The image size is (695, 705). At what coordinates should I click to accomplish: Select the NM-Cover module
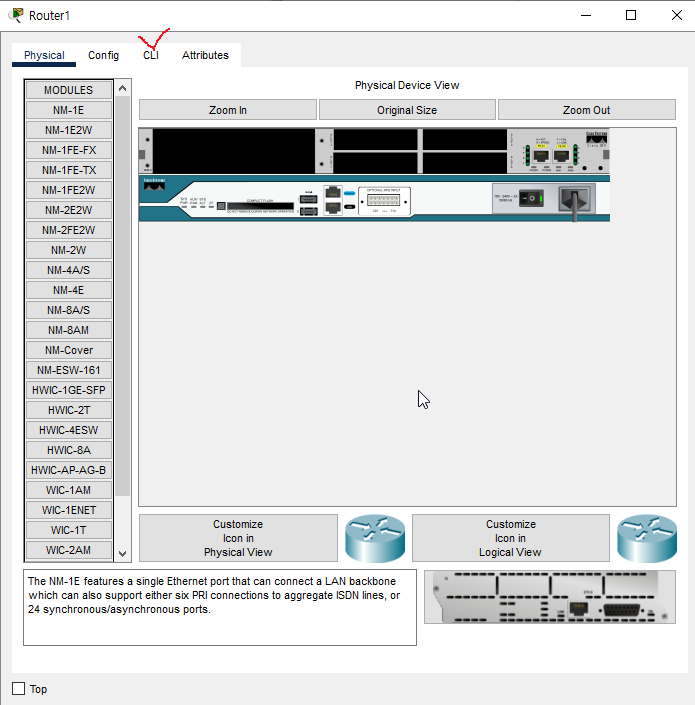point(69,350)
